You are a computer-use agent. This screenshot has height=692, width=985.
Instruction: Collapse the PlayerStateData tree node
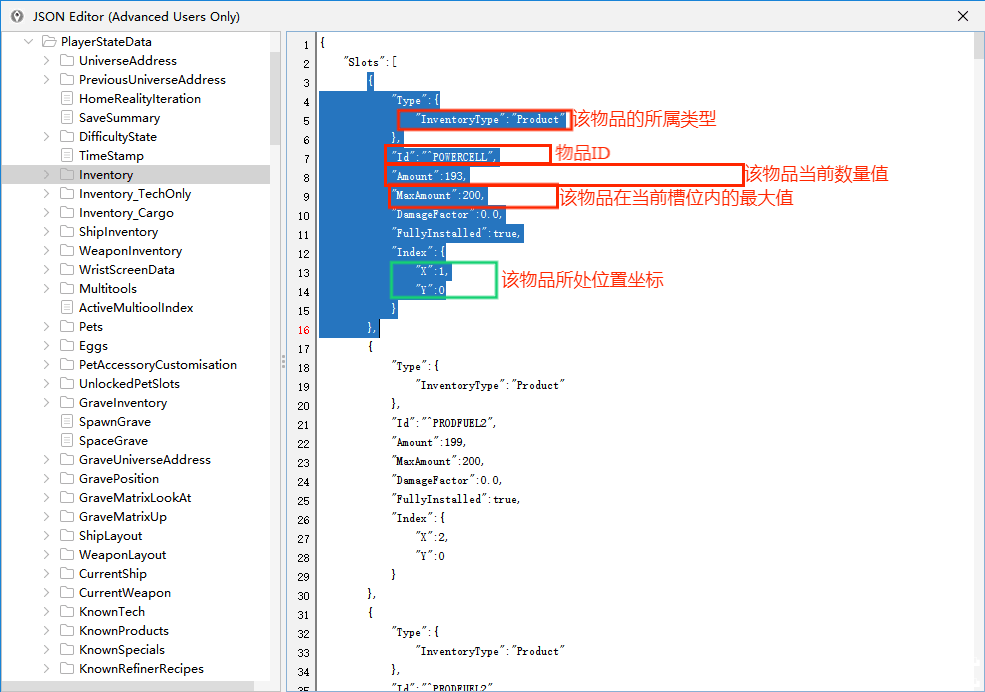pyautogui.click(x=28, y=41)
